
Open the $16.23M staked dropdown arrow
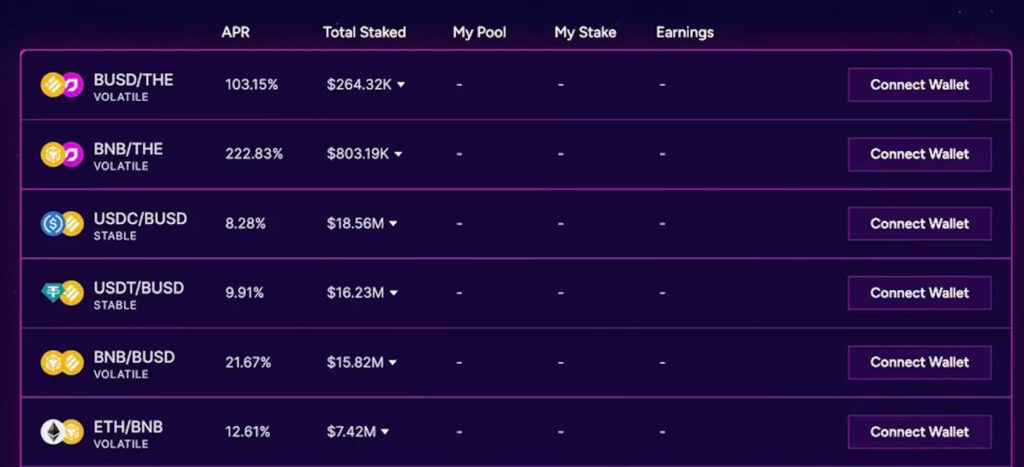tap(393, 293)
